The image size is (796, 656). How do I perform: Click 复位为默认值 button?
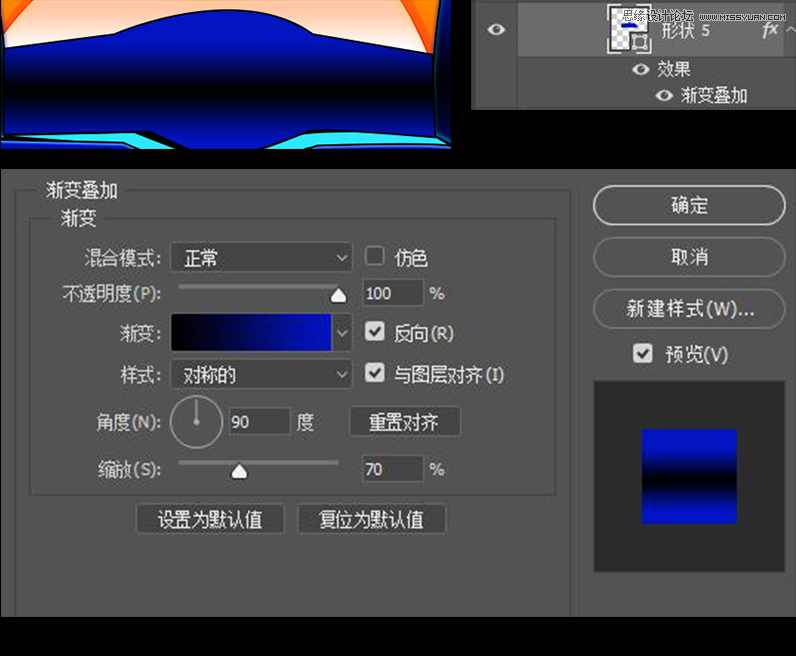pyautogui.click(x=371, y=519)
